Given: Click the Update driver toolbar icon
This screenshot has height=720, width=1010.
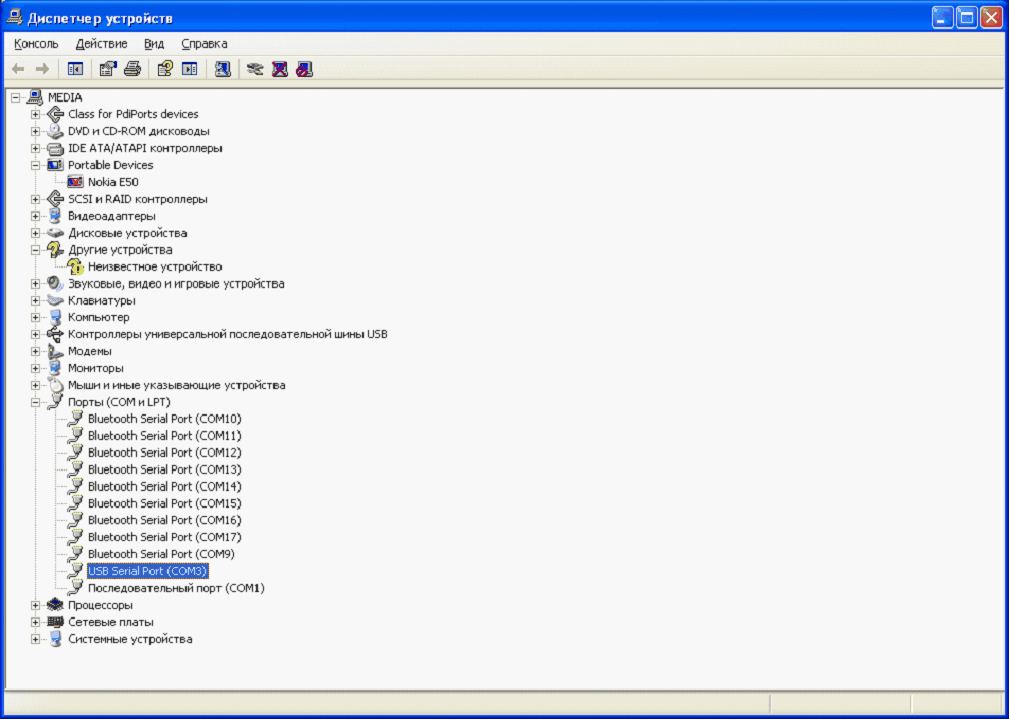Looking at the screenshot, I should 255,69.
